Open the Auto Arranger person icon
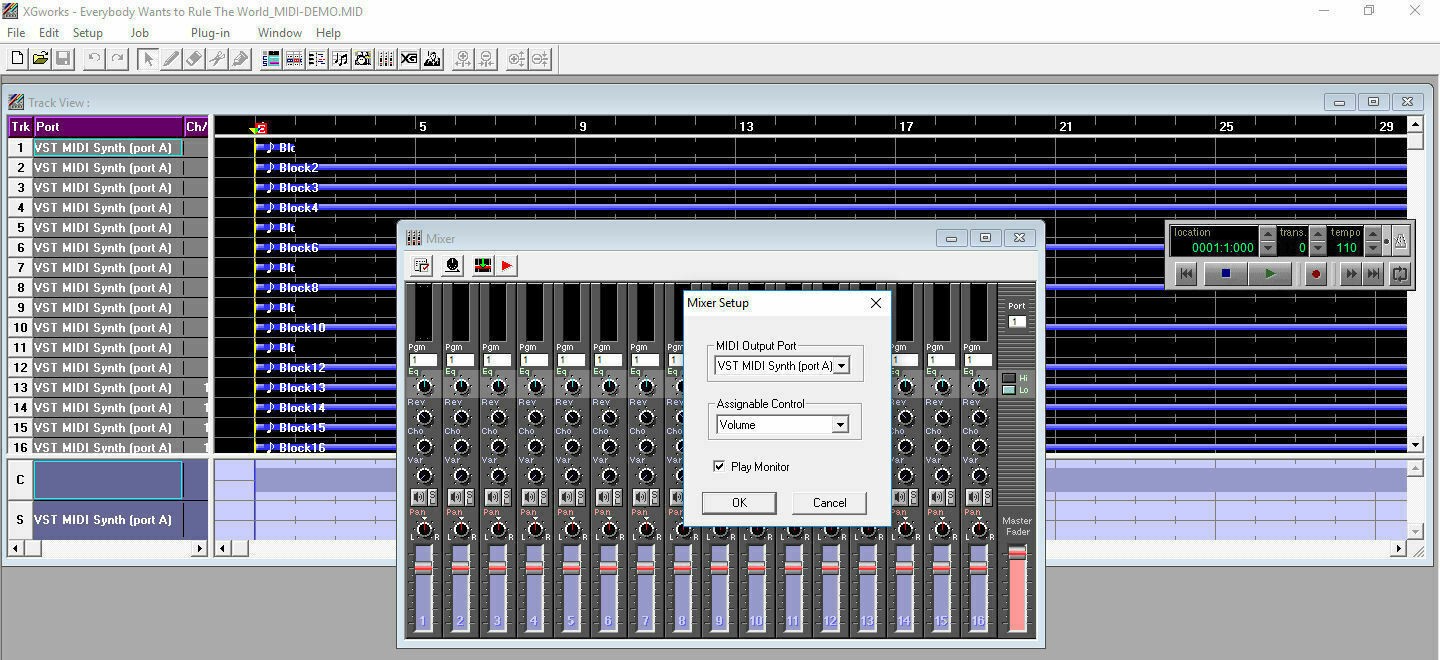The height and width of the screenshot is (660, 1440). [x=432, y=59]
